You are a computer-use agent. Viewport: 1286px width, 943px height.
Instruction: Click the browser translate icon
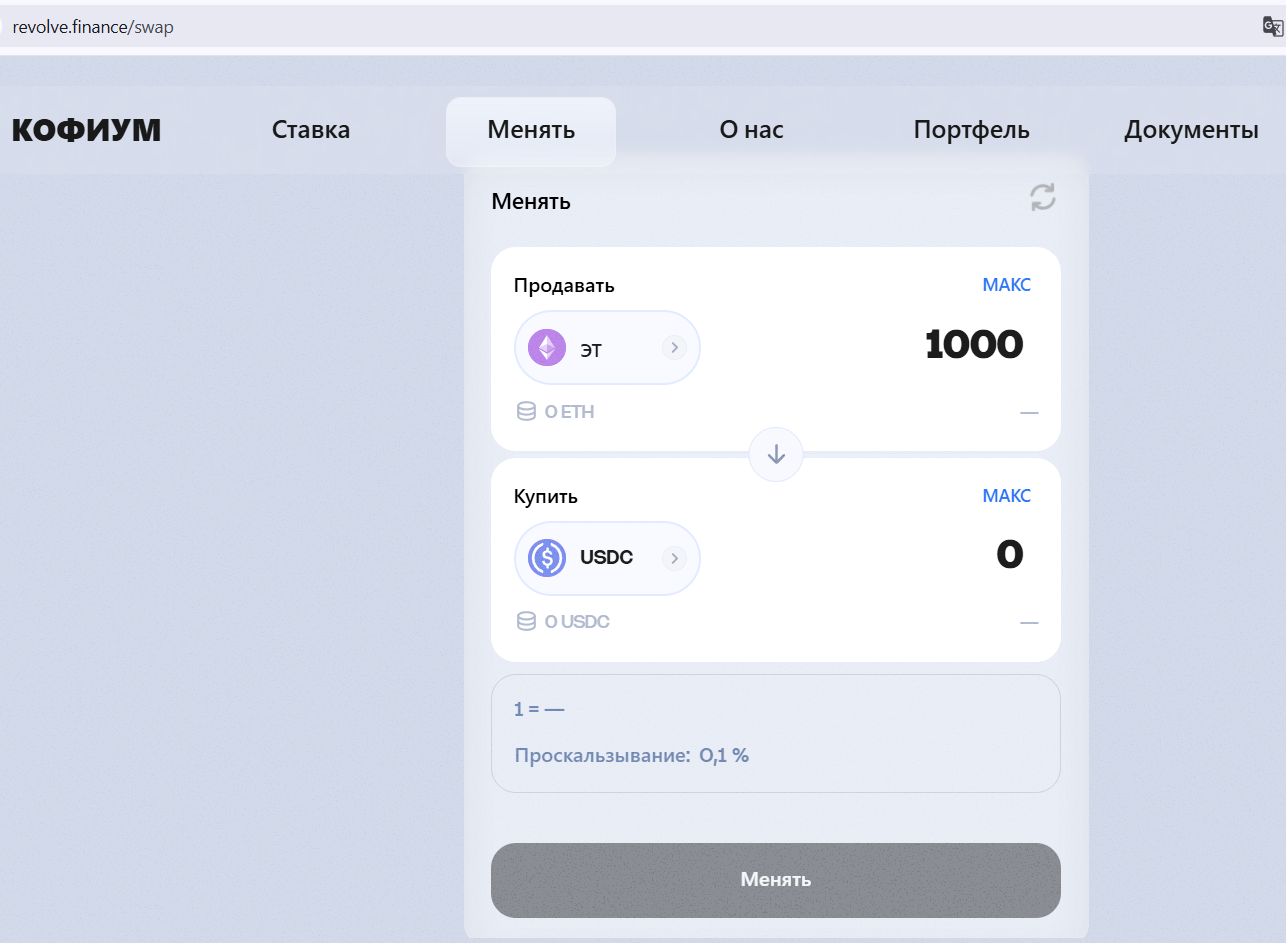pyautogui.click(x=1272, y=27)
